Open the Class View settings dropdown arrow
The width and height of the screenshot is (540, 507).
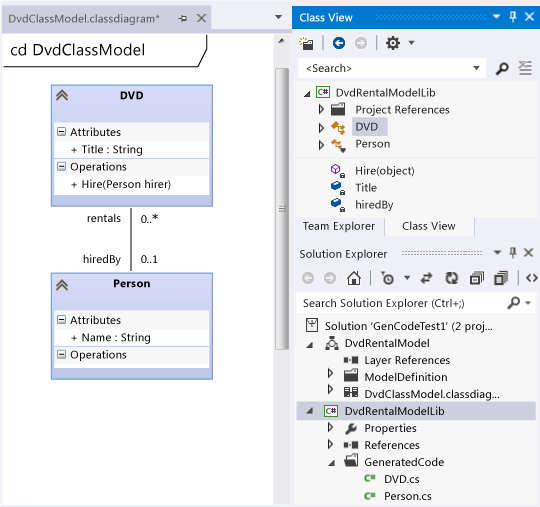click(x=411, y=43)
